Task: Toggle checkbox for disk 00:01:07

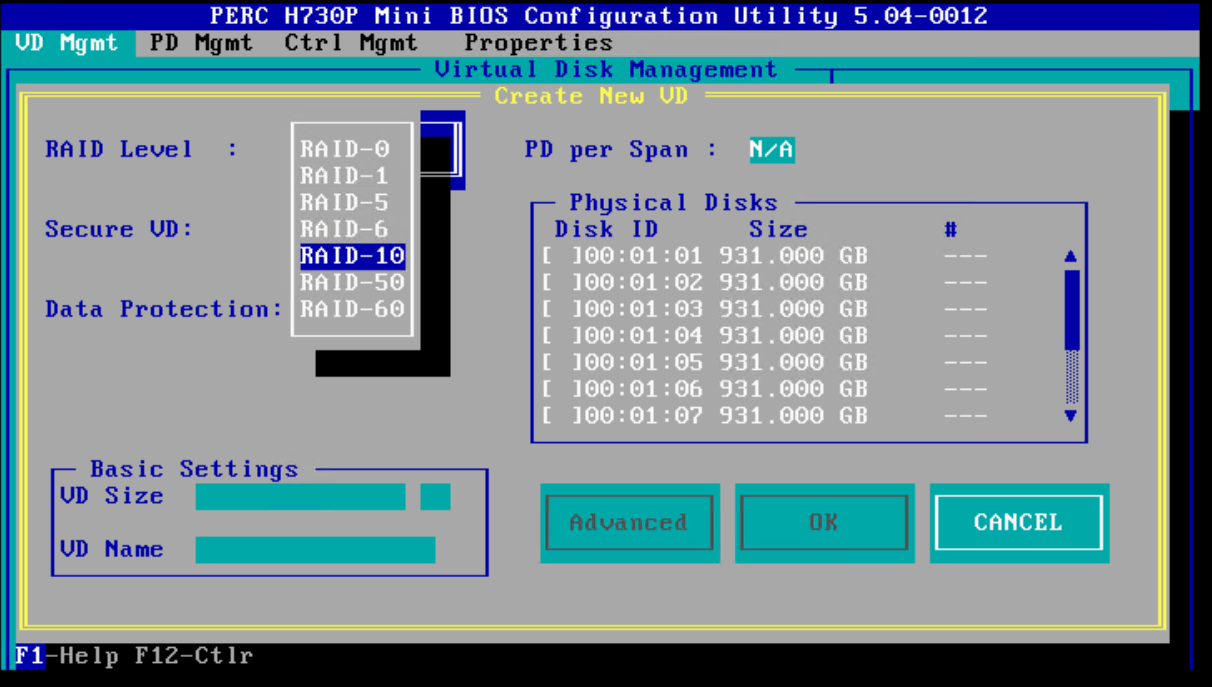Action: pyautogui.click(x=562, y=415)
